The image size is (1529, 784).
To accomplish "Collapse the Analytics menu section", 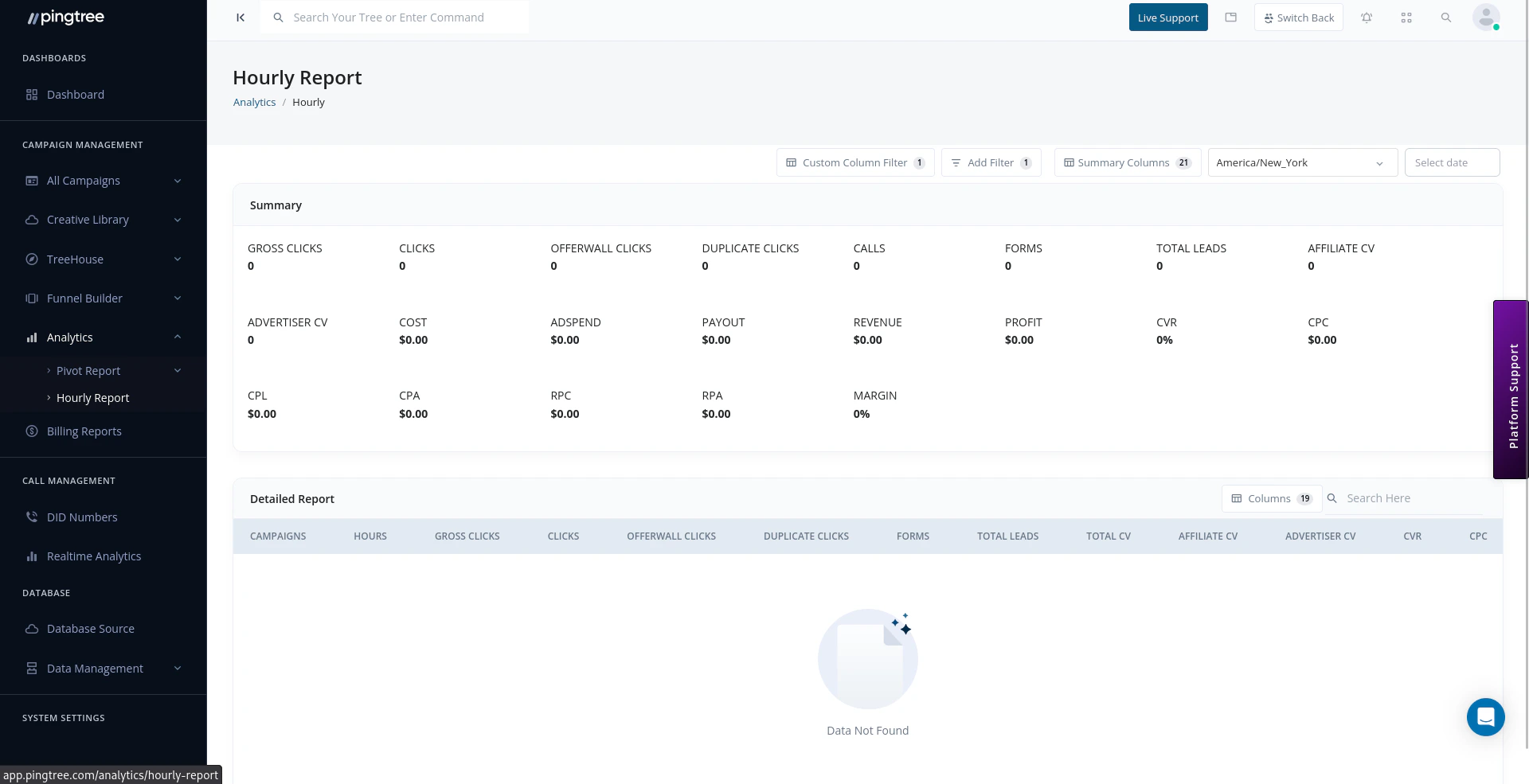I will click(70, 337).
